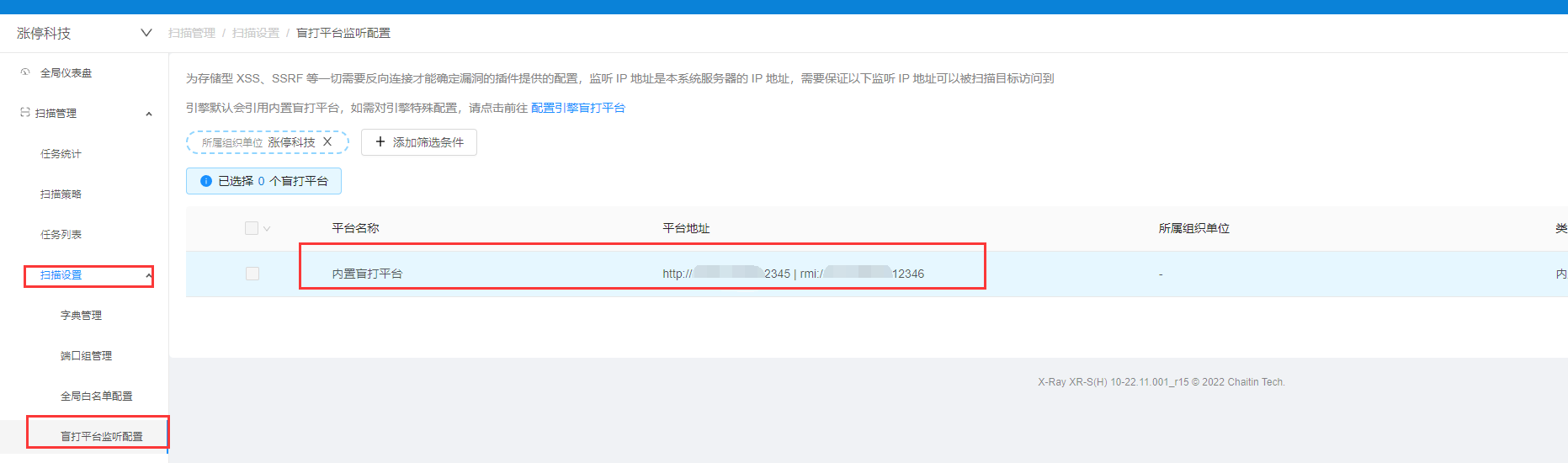This screenshot has width=1568, height=463.
Task: Remove the 所属组织单位 涨停科技 filter tag
Action: (x=327, y=142)
